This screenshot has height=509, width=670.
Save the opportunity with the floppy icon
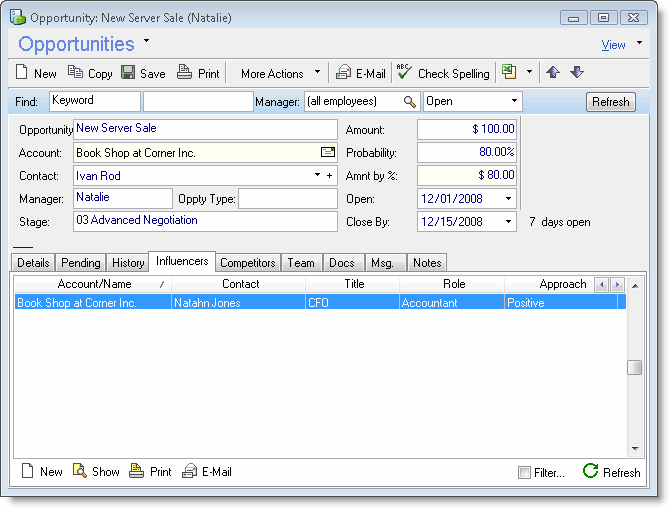coord(128,73)
